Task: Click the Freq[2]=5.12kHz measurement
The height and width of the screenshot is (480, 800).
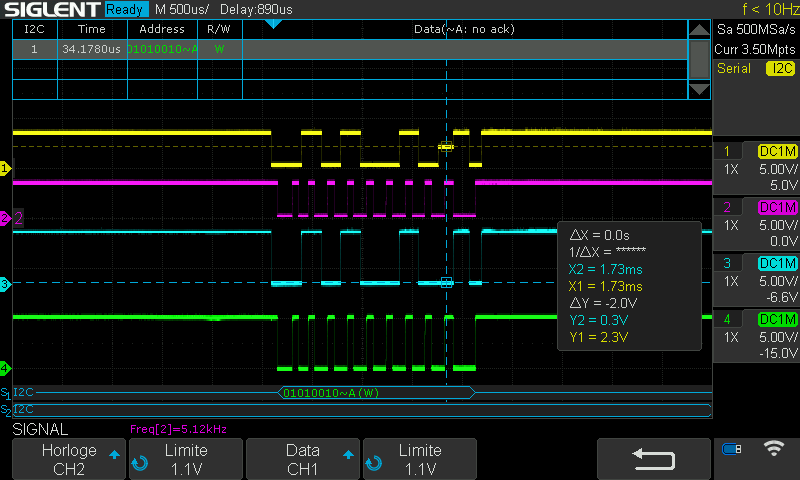Action: (x=178, y=429)
